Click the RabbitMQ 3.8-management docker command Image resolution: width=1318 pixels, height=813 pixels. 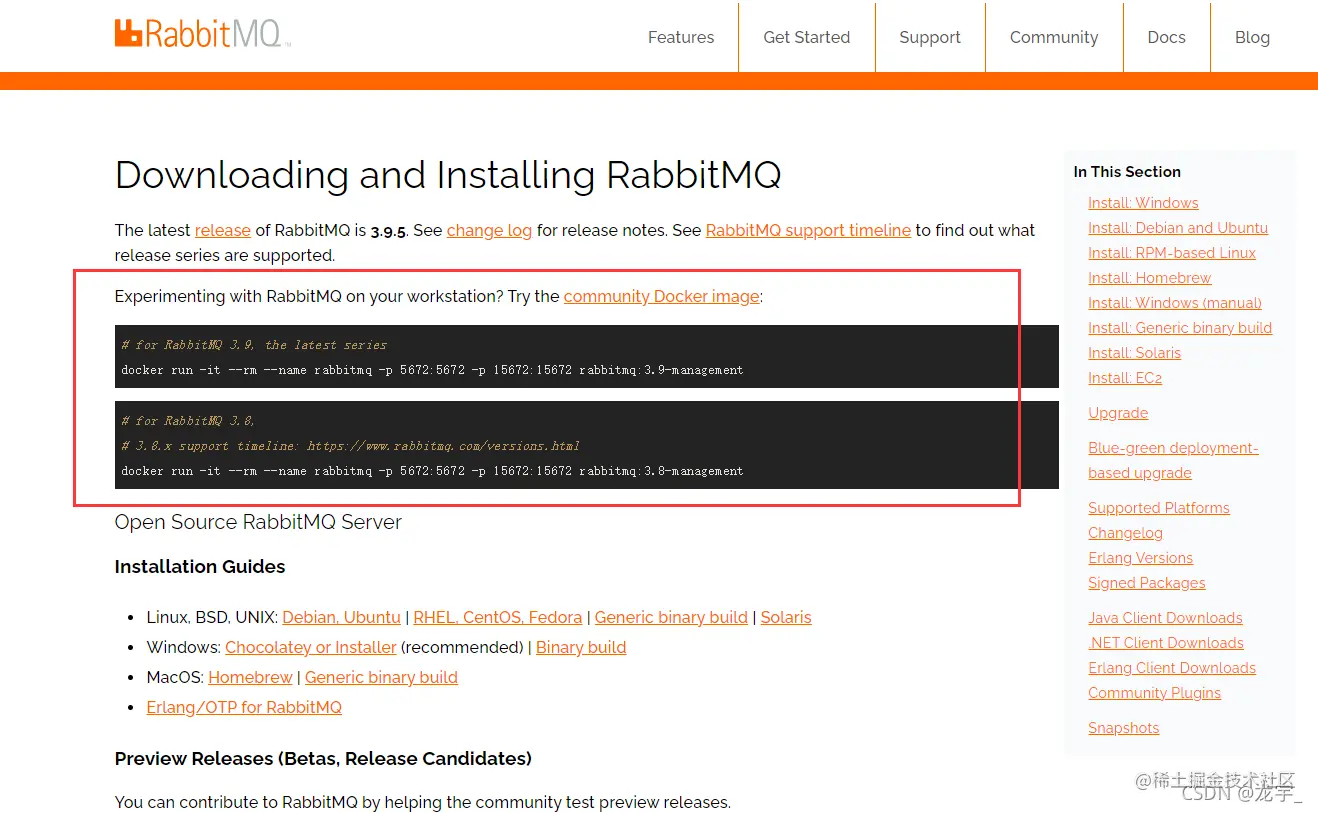point(432,470)
